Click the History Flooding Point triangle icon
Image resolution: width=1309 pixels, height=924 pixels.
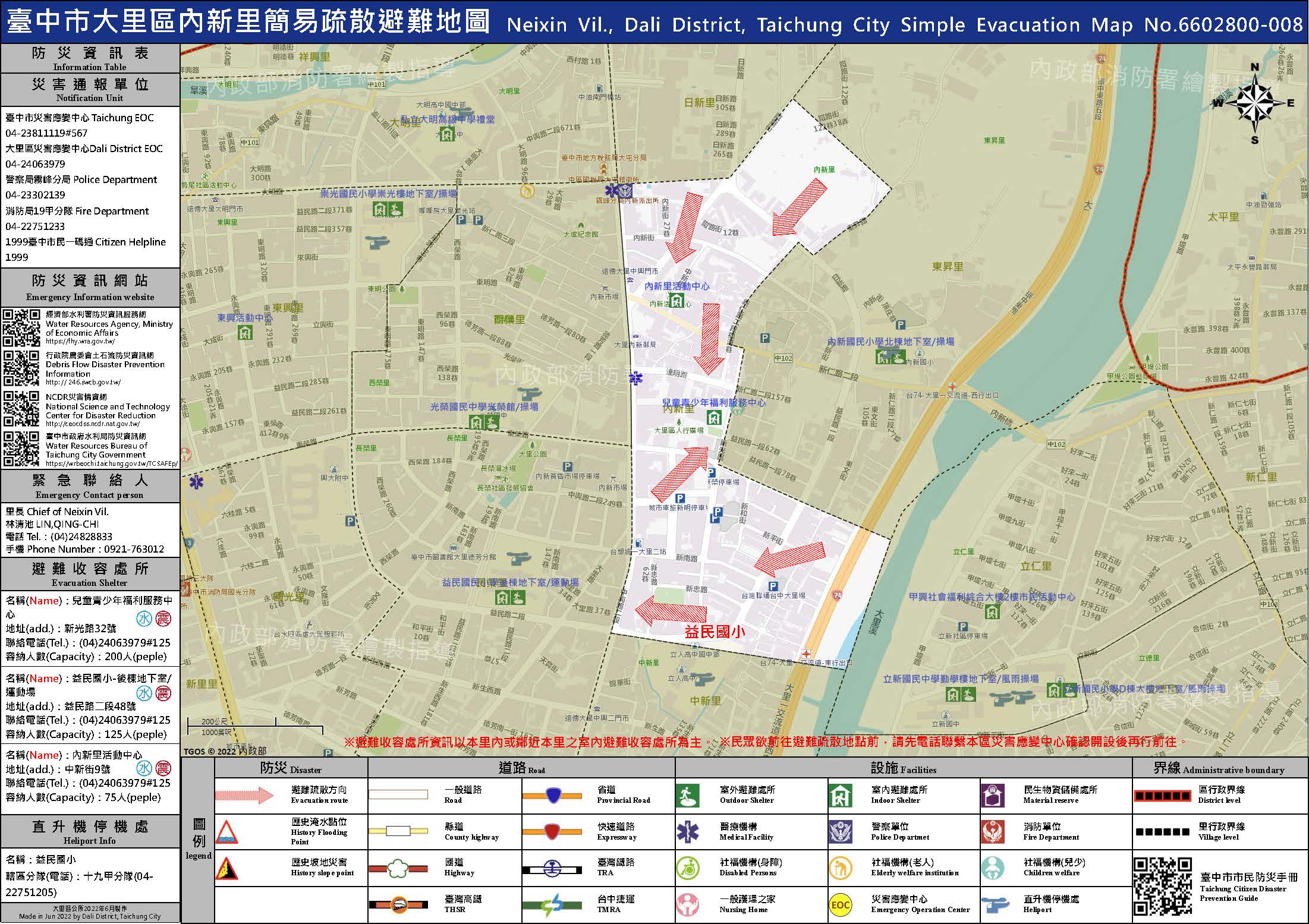tap(226, 832)
